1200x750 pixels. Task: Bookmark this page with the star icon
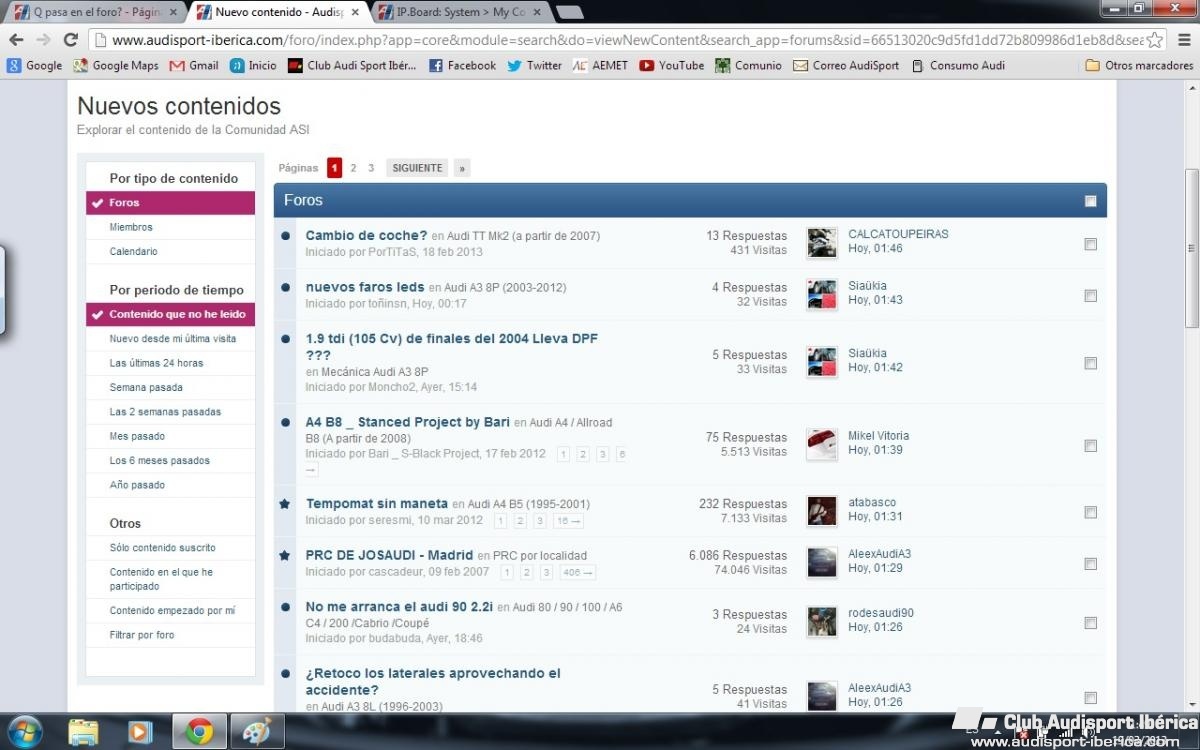pyautogui.click(x=1155, y=40)
